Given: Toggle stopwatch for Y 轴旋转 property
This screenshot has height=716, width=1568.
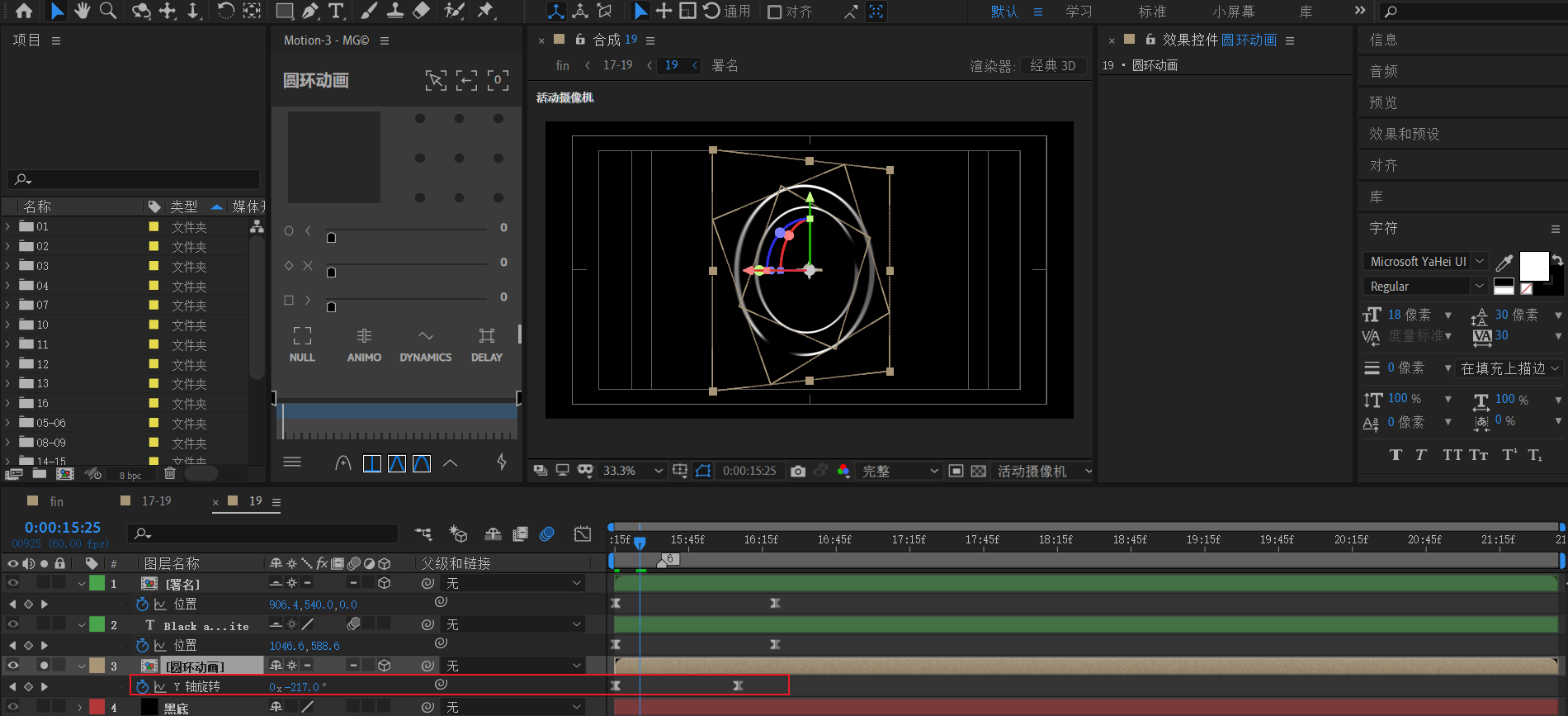Looking at the screenshot, I should point(142,686).
